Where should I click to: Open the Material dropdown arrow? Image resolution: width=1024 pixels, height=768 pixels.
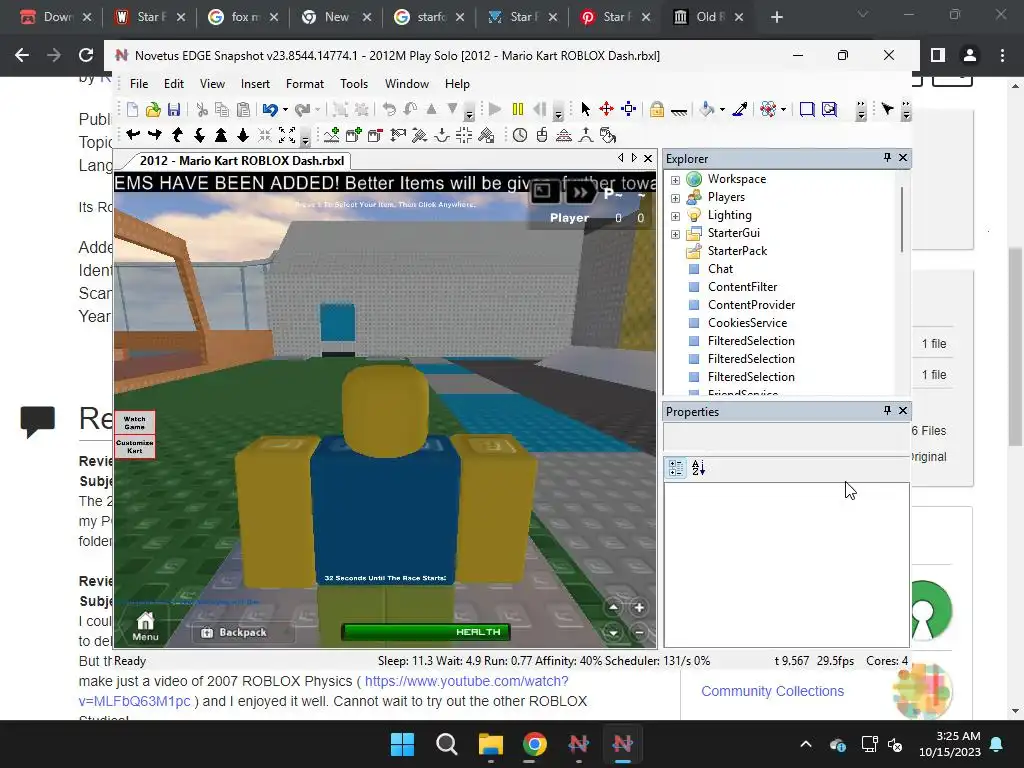(x=783, y=110)
